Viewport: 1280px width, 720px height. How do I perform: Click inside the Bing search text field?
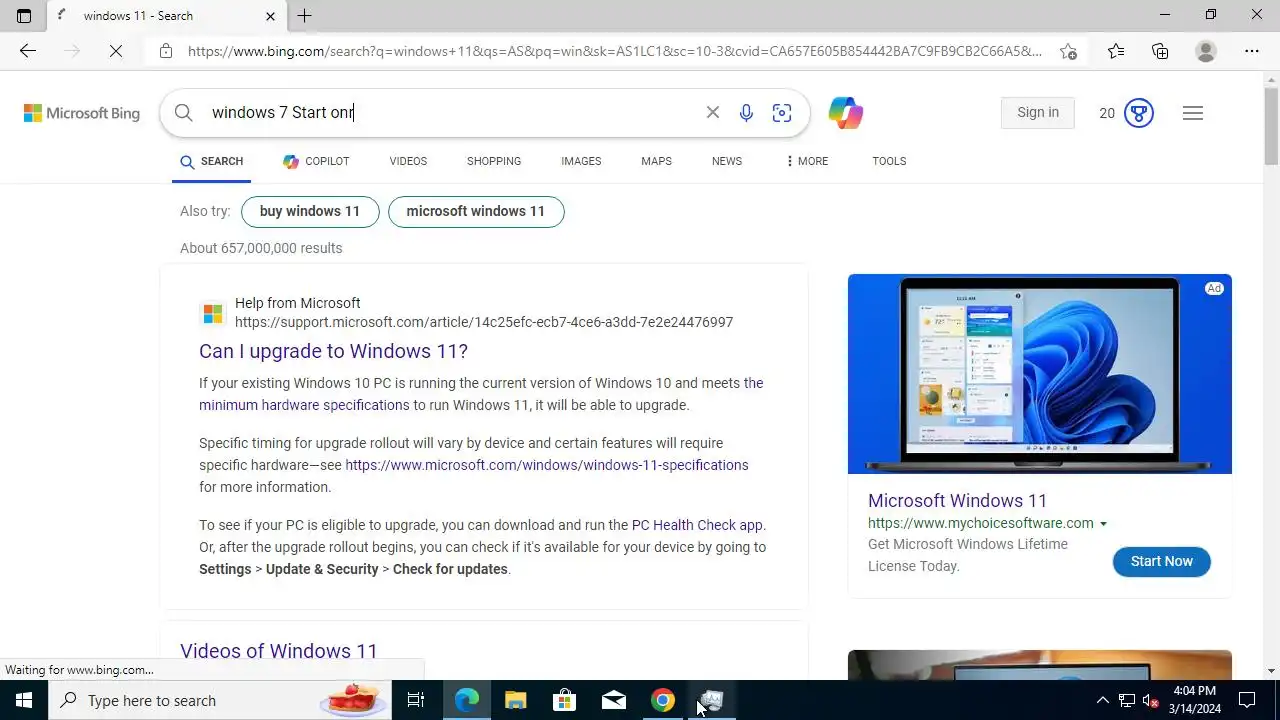click(x=450, y=113)
